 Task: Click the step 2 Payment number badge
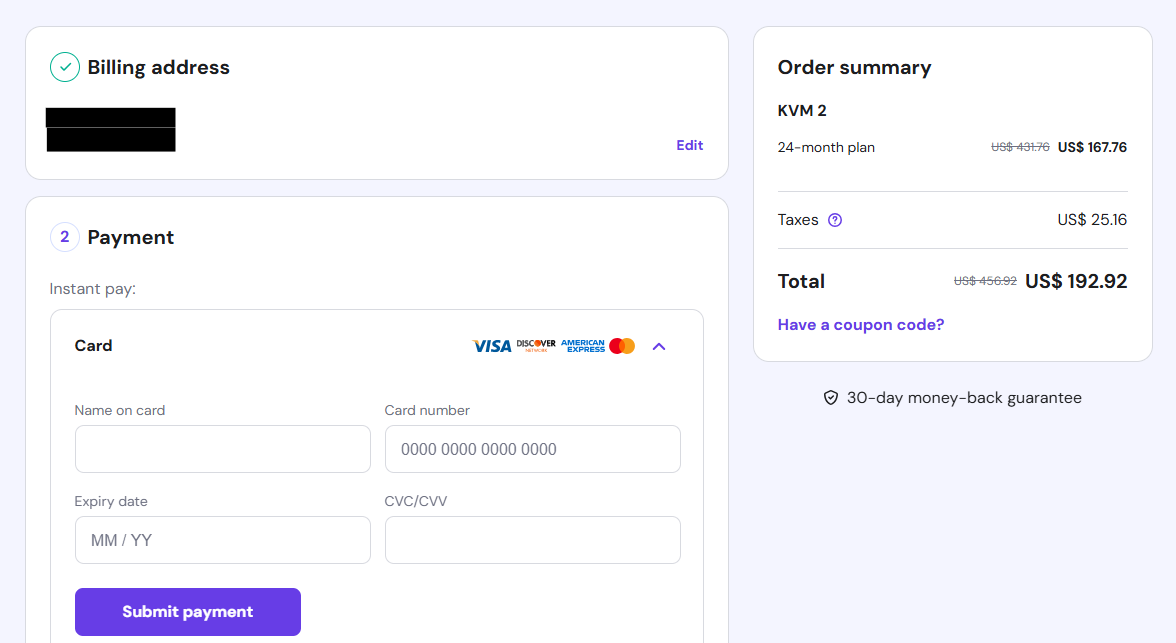tap(65, 237)
